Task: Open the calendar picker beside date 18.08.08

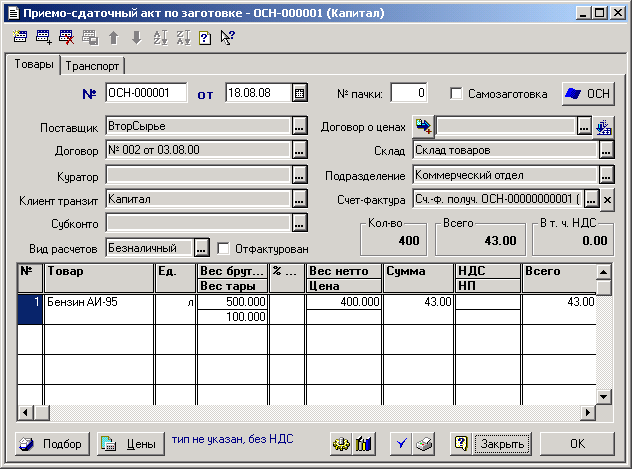Action: (x=298, y=94)
